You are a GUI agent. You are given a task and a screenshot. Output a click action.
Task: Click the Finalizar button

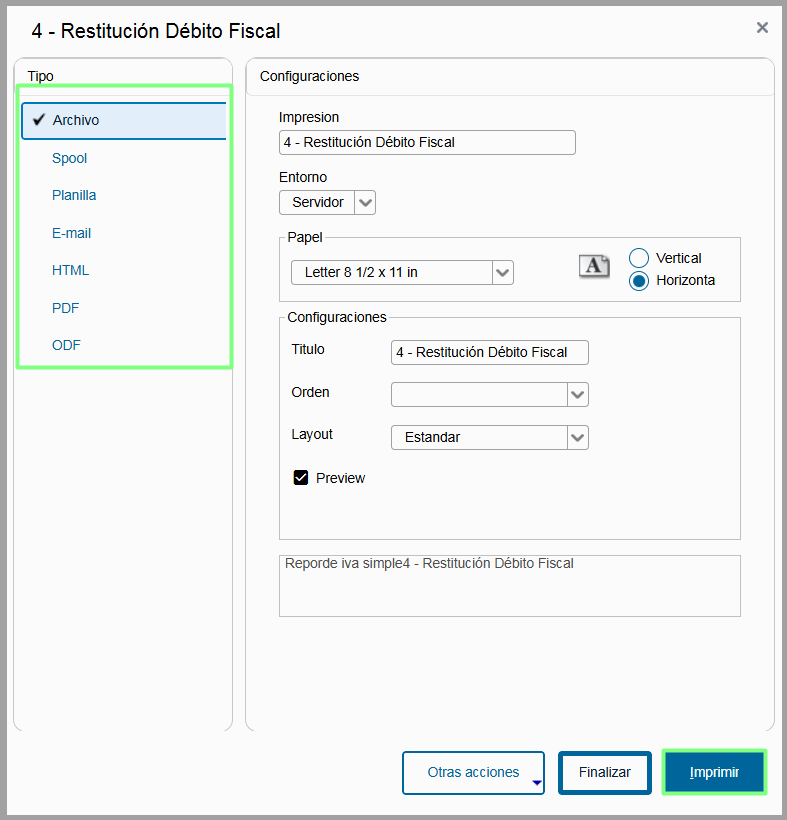605,773
